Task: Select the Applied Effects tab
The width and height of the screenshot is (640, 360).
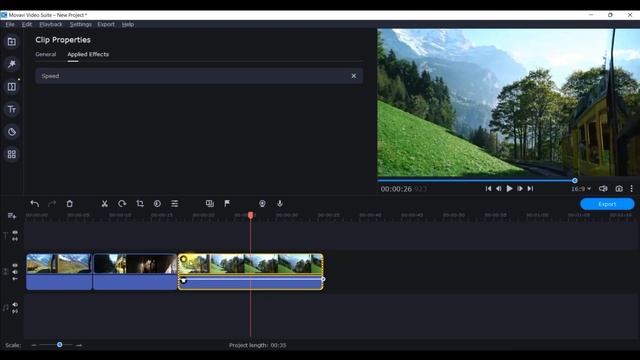Action: [x=88, y=54]
